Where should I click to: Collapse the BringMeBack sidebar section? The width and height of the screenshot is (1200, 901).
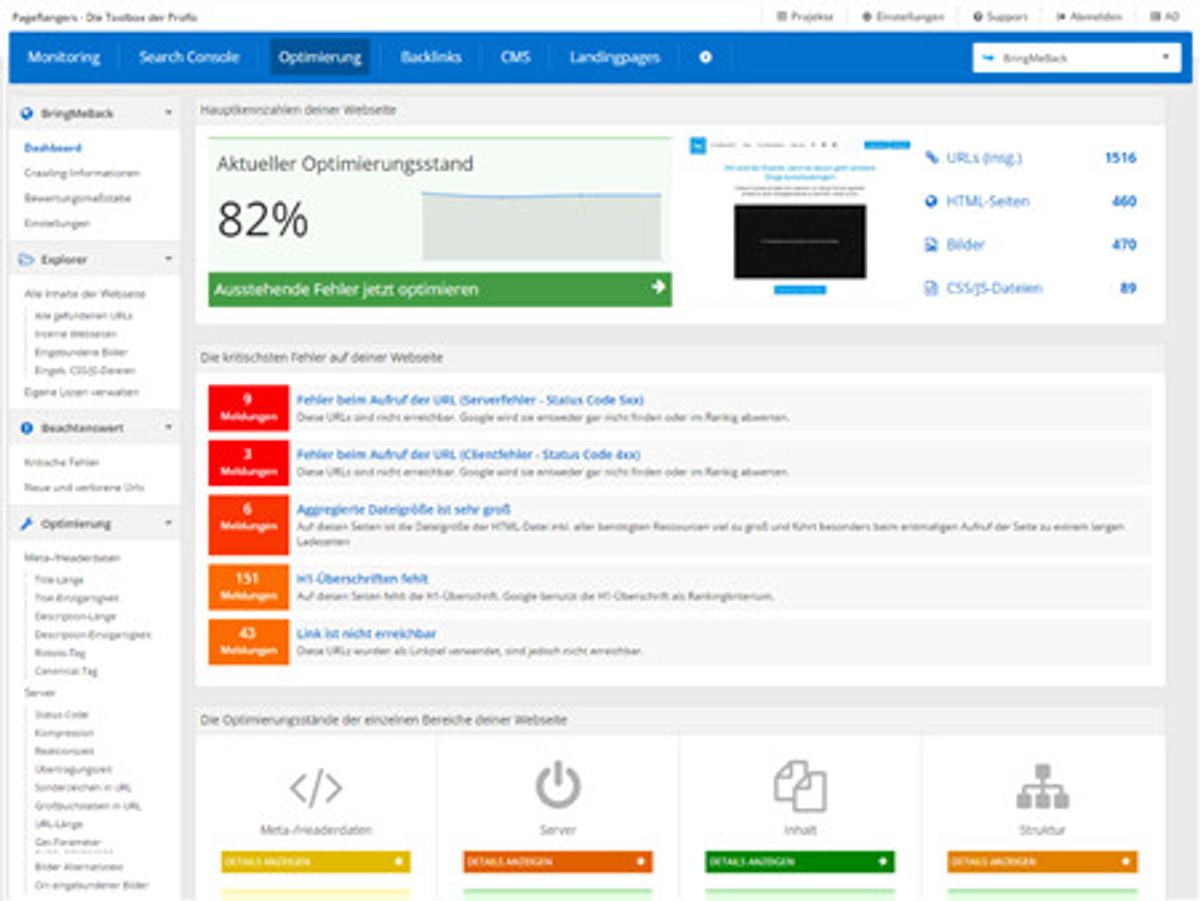168,114
